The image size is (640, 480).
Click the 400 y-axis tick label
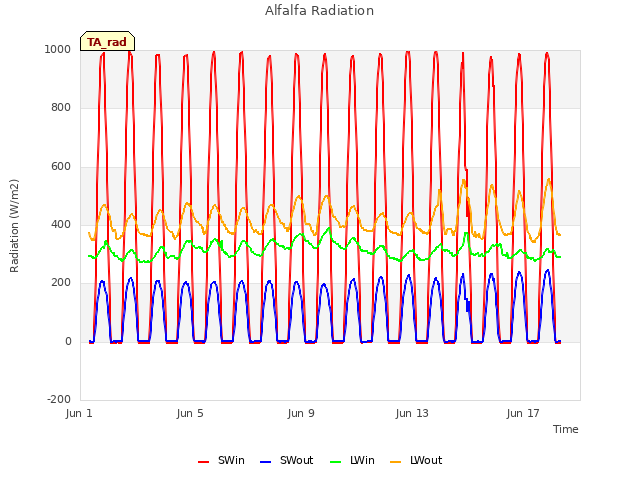tap(61, 224)
